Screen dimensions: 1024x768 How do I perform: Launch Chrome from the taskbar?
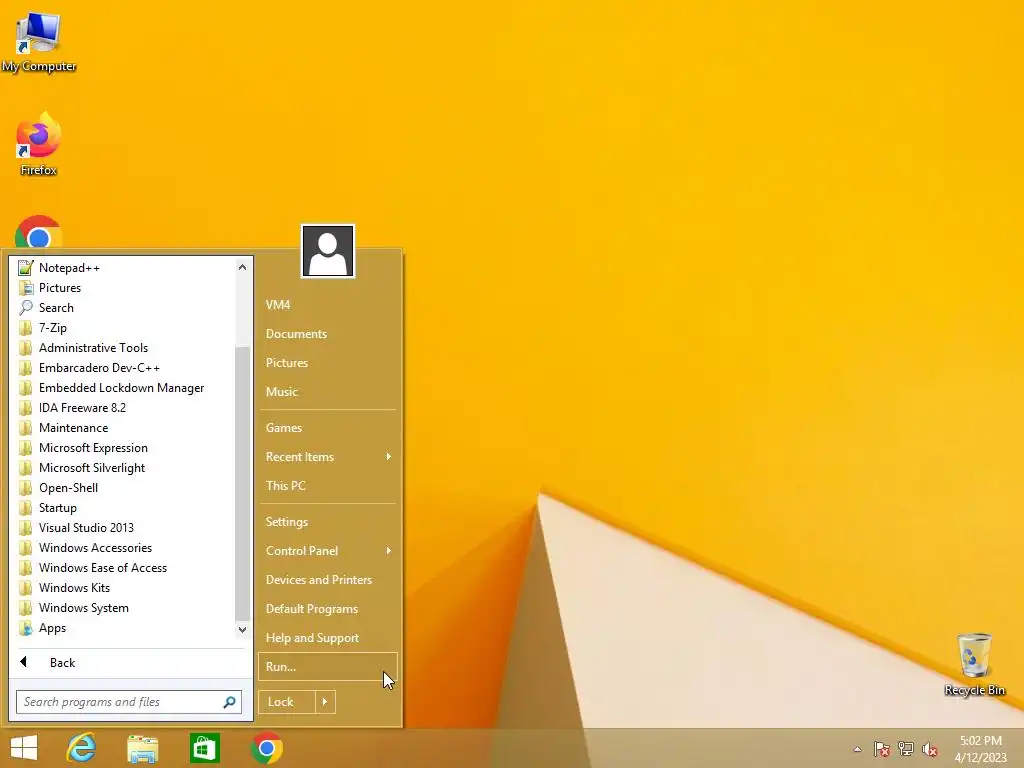point(266,748)
